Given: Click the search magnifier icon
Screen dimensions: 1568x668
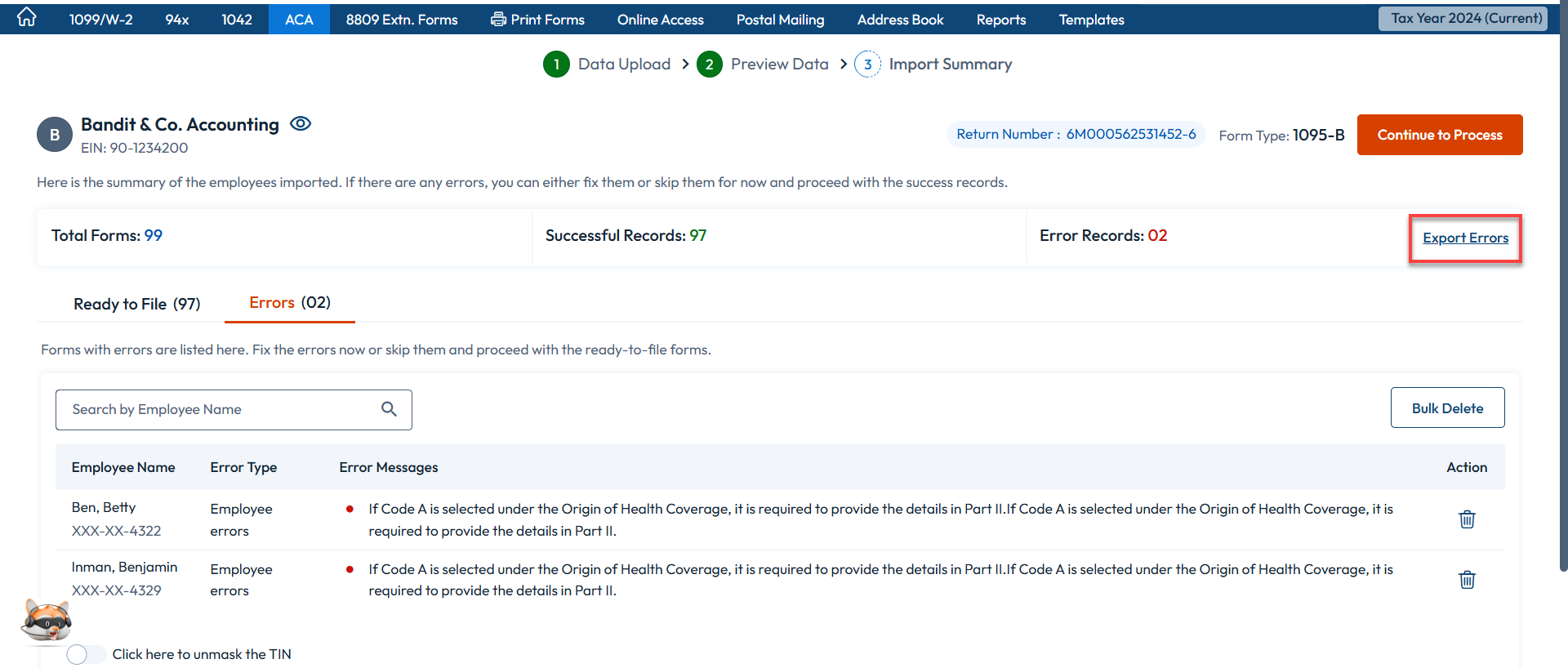Looking at the screenshot, I should coord(389,409).
